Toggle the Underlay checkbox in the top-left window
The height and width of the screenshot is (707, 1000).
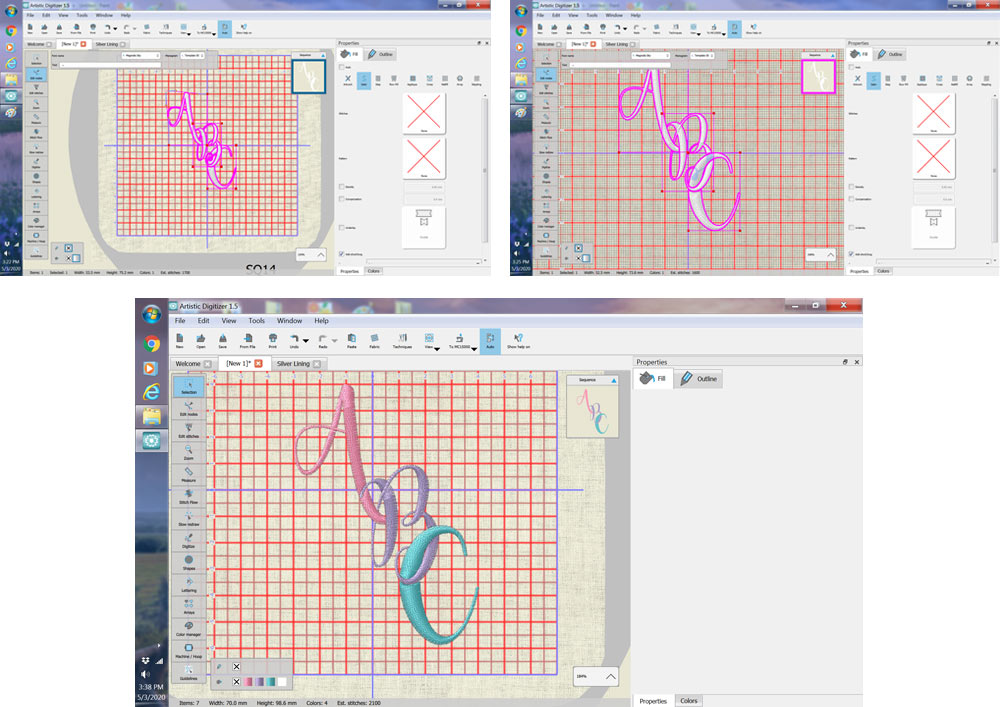(x=343, y=228)
